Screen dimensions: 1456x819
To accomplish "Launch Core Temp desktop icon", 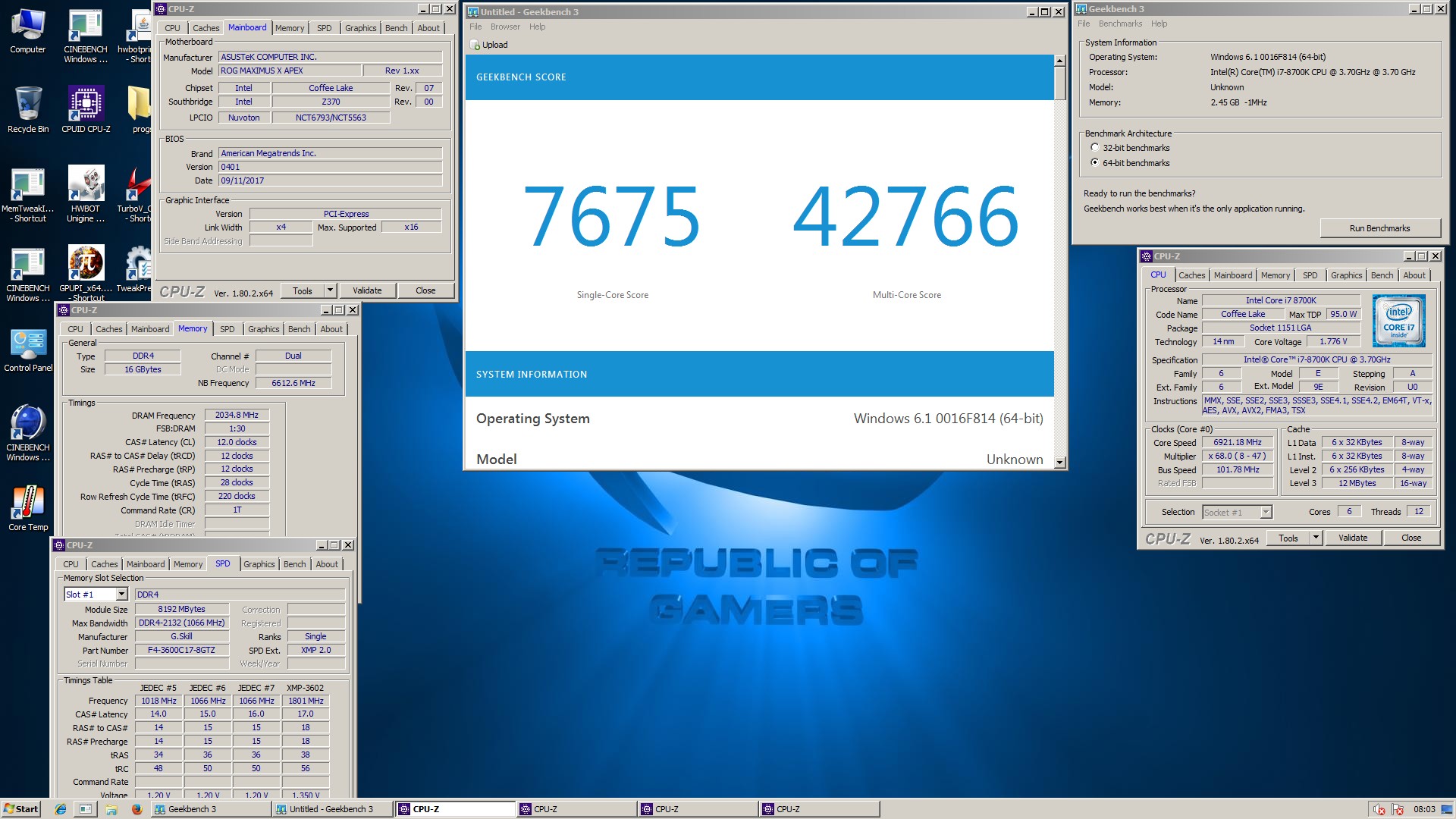I will pos(28,508).
